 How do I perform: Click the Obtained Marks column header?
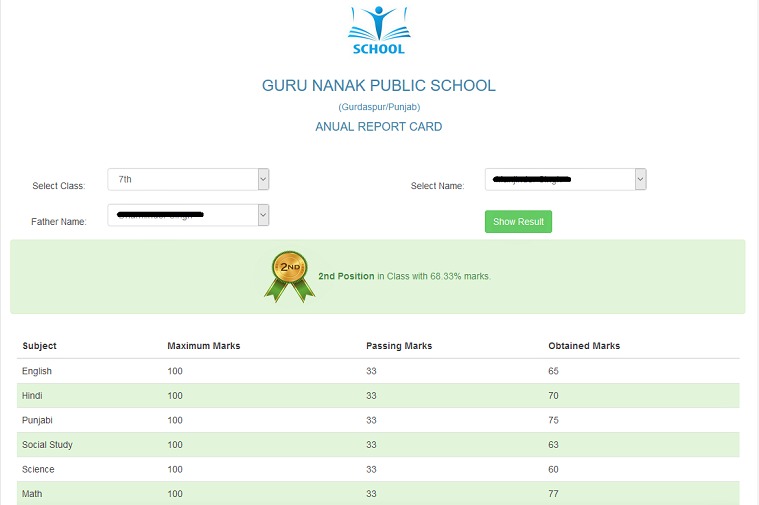(x=584, y=346)
